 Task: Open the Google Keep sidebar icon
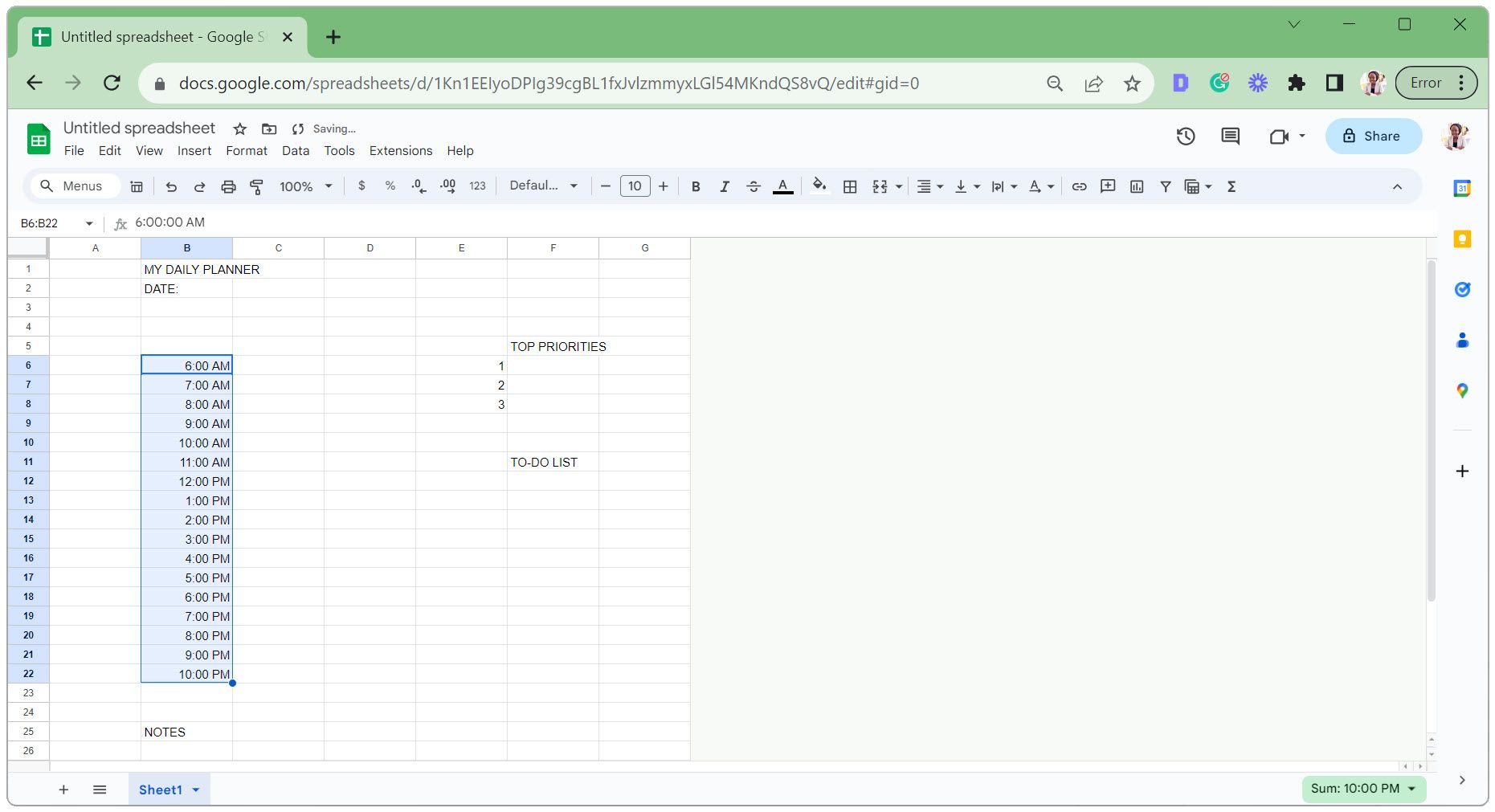[x=1462, y=239]
